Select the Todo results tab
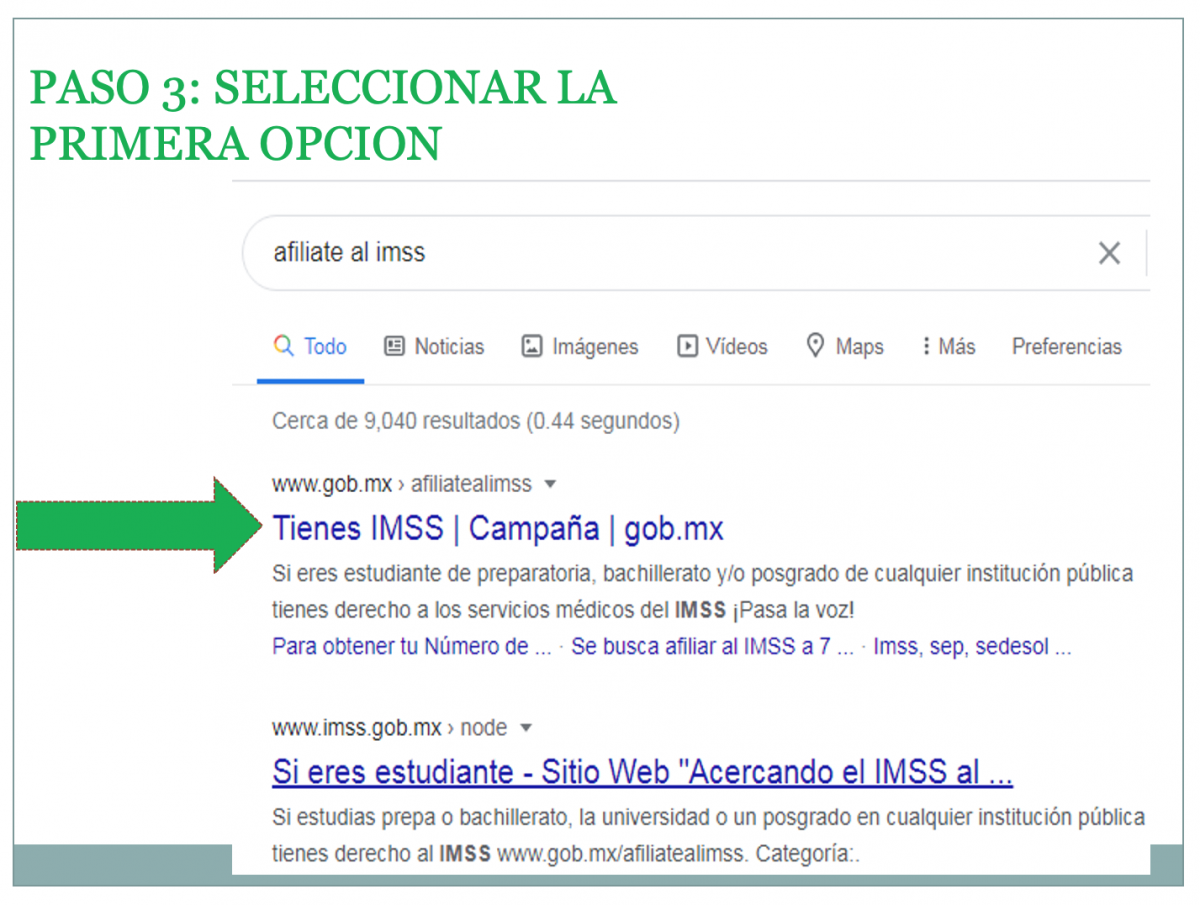This screenshot has width=1200, height=905. point(311,347)
